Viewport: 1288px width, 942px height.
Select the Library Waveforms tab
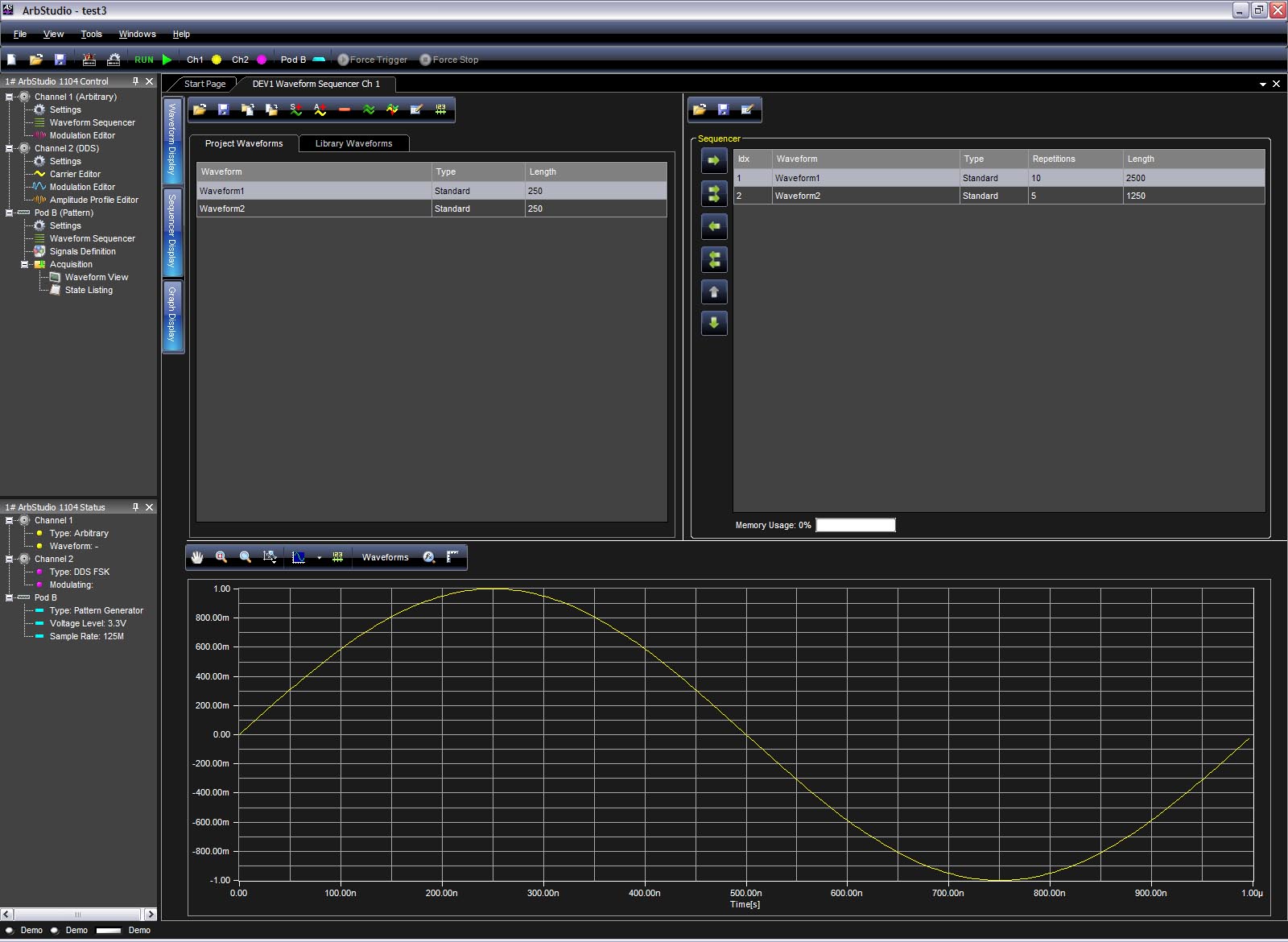[353, 143]
